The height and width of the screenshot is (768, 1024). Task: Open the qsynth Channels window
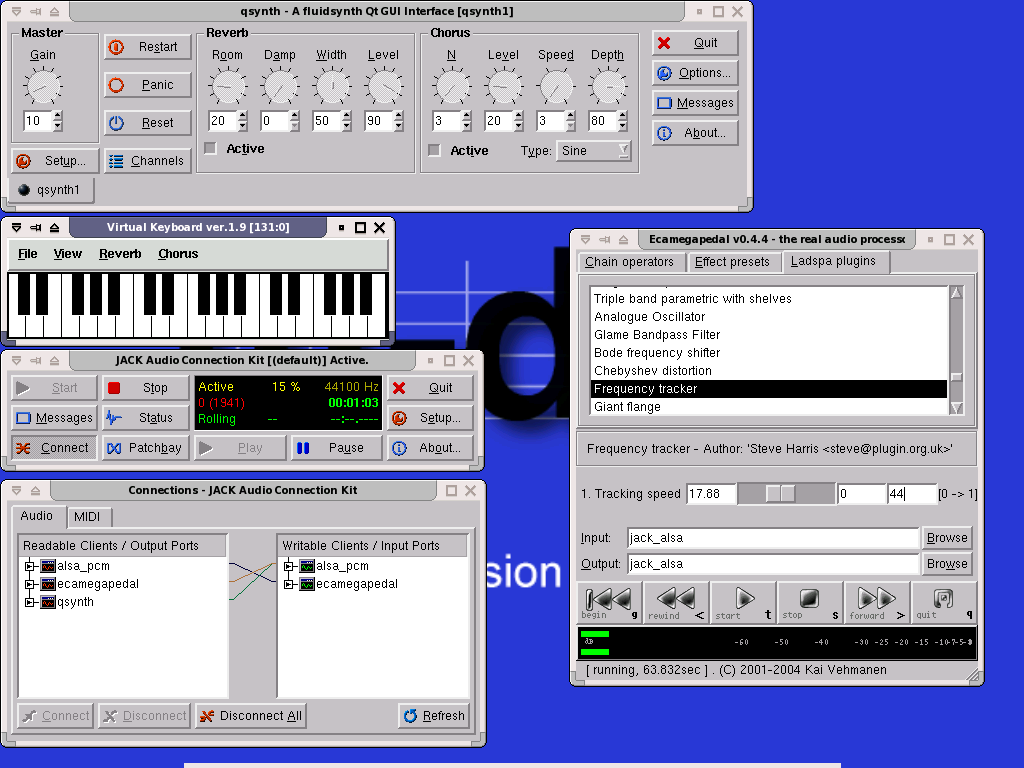146,161
